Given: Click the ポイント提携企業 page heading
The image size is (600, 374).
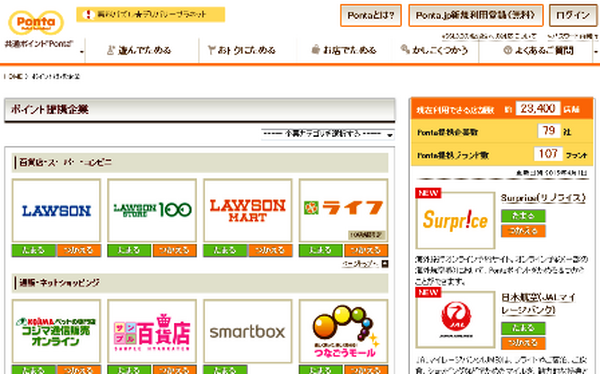Looking at the screenshot, I should pyautogui.click(x=50, y=110).
